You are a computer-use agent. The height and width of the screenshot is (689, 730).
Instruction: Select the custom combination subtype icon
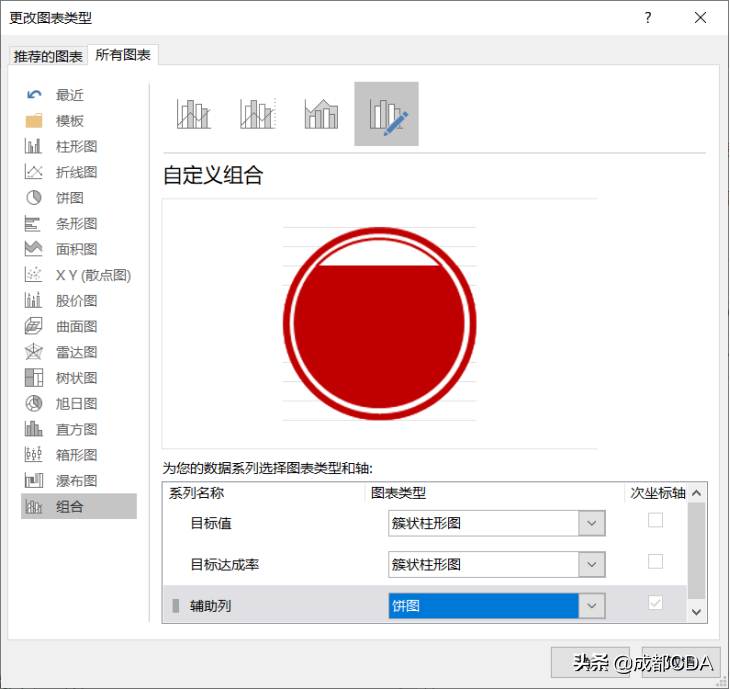[386, 114]
